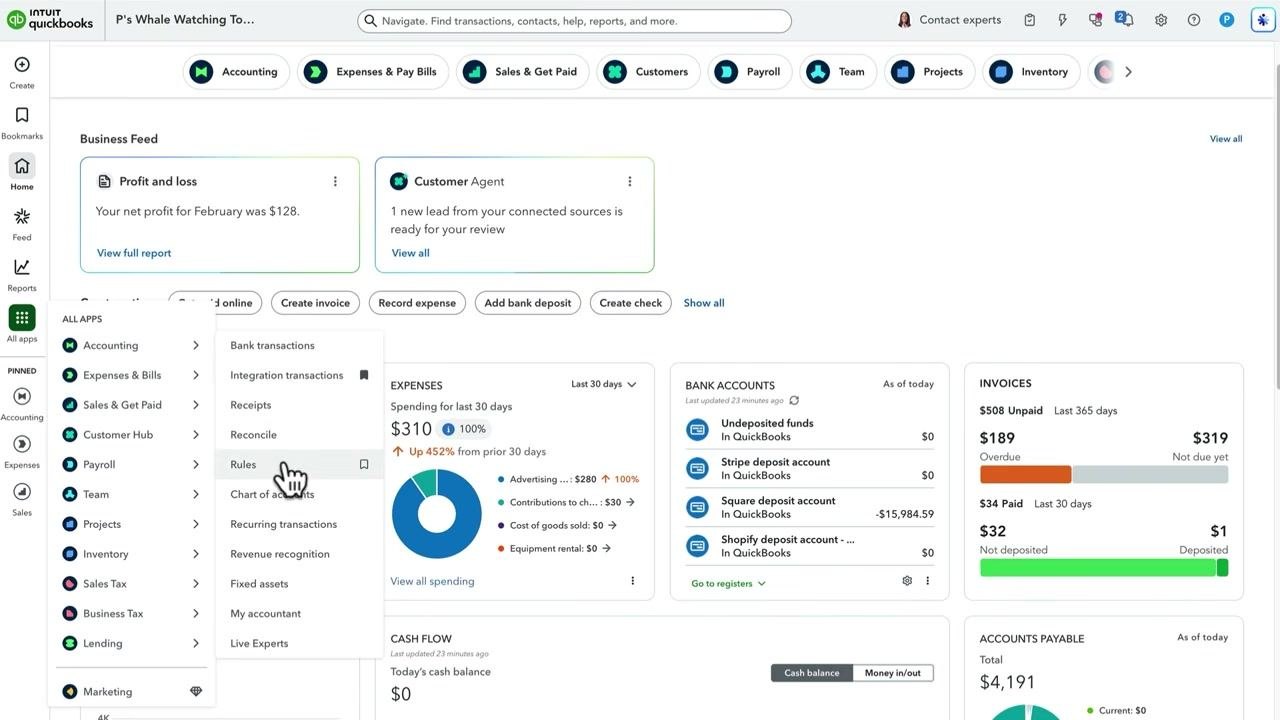Expand the Accounting submenu in All Apps
The image size is (1280, 720).
(196, 345)
